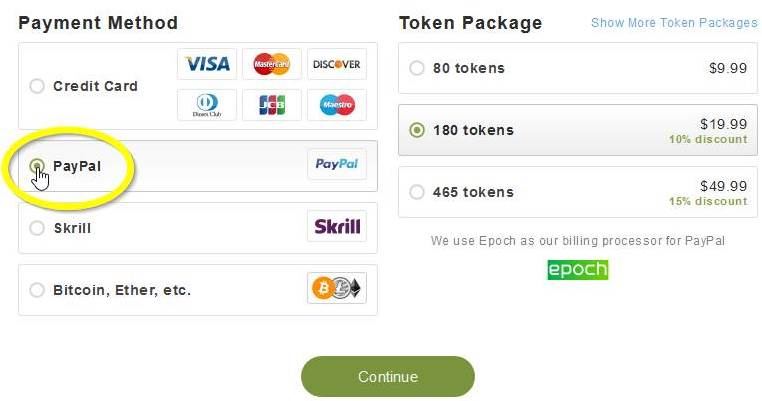This screenshot has height=401, width=762.
Task: Select Bitcoin, Ether, etc. radio button
Action: click(37, 290)
